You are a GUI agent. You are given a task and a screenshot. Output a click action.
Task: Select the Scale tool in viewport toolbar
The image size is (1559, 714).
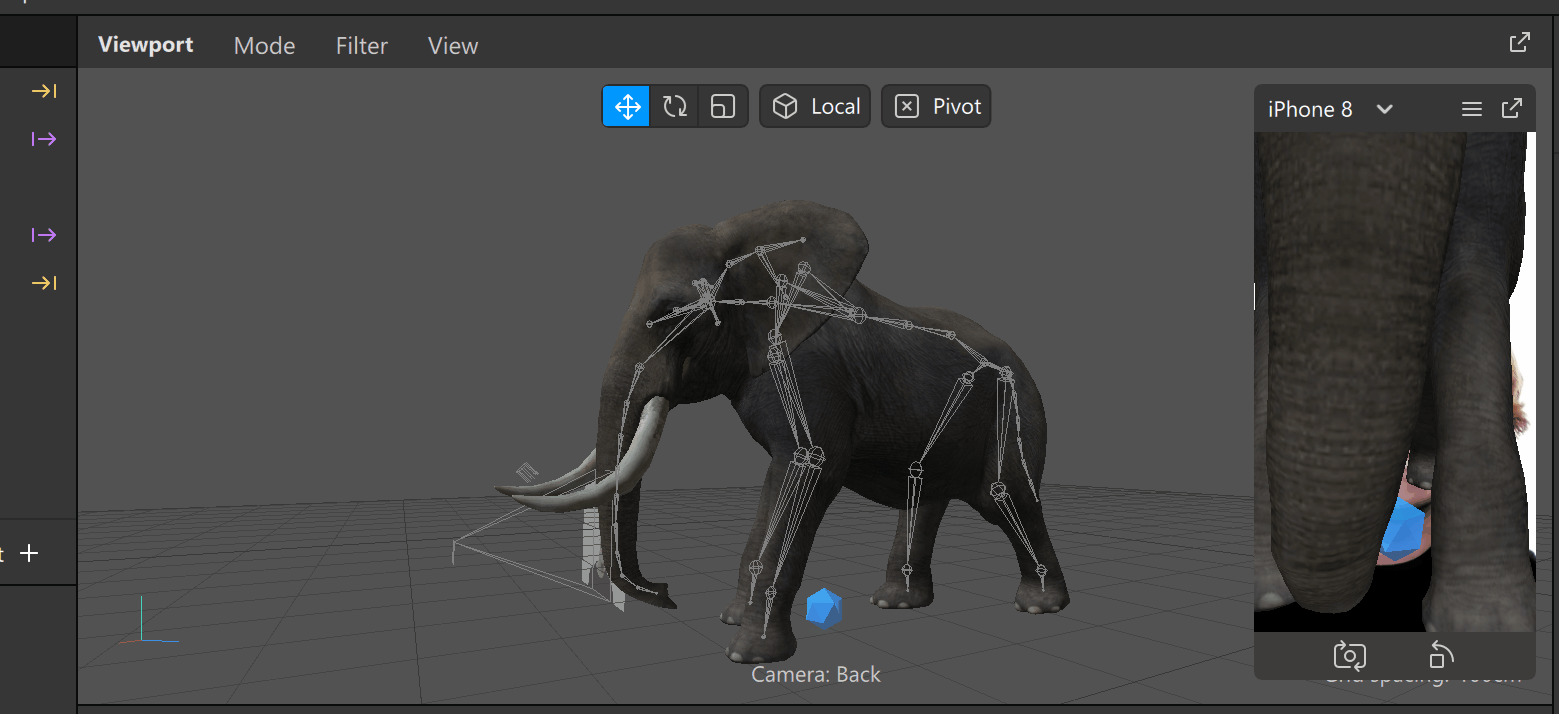(x=722, y=106)
